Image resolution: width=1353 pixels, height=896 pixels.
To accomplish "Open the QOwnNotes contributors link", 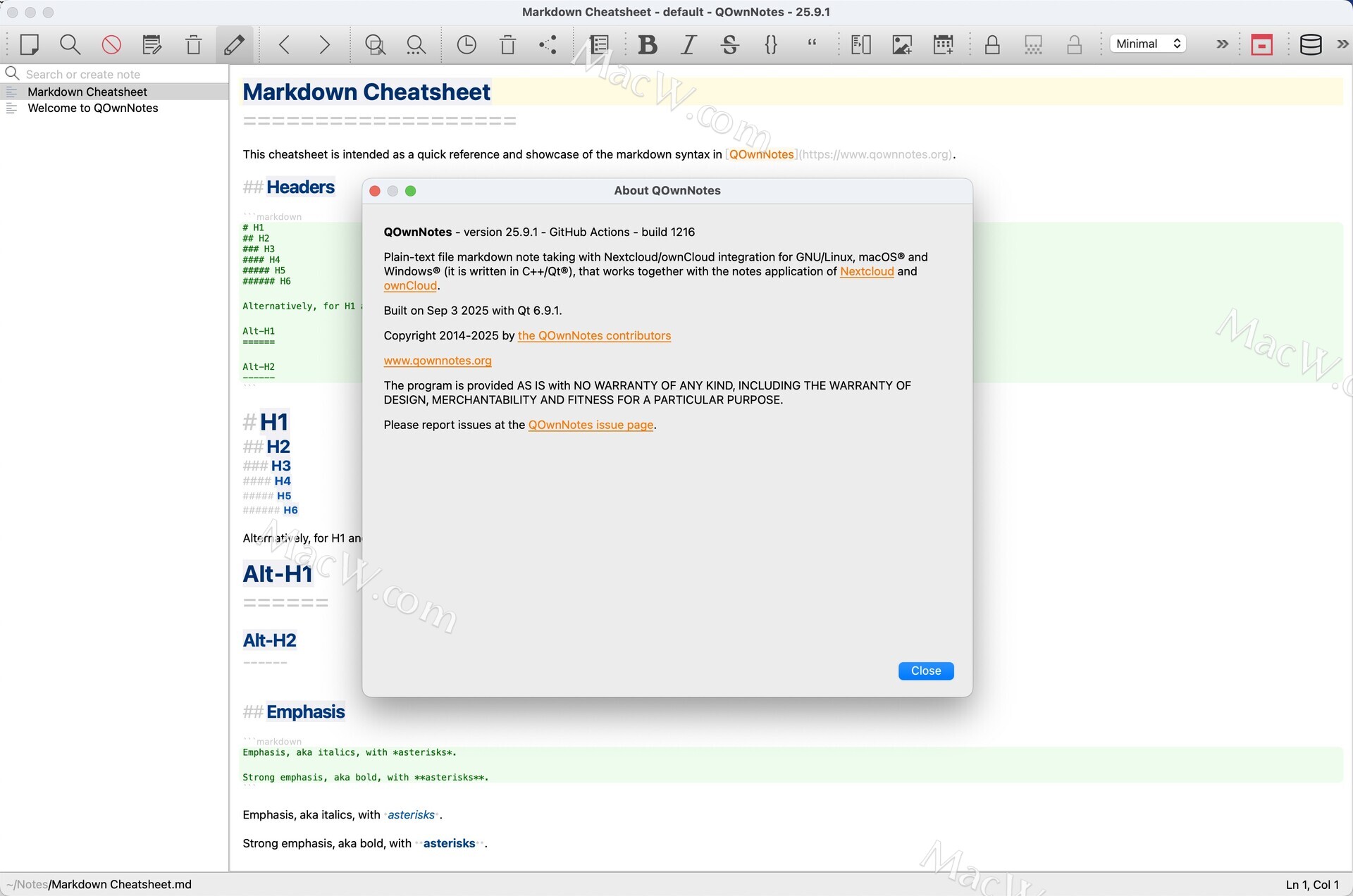I will [594, 335].
